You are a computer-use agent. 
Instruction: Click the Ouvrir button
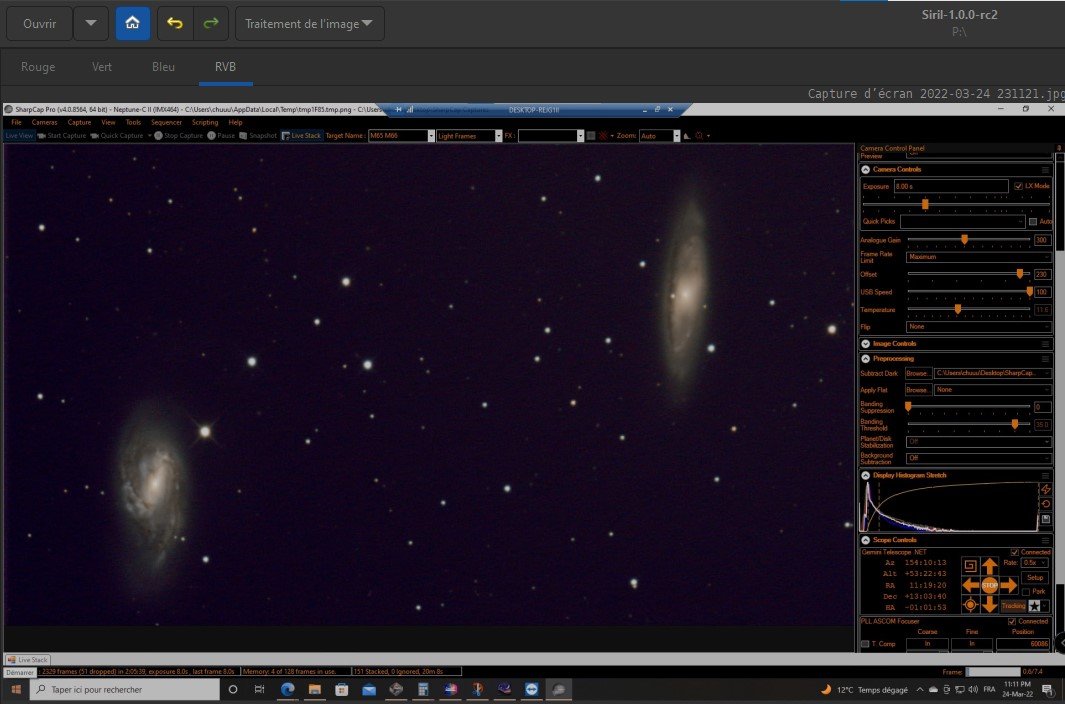39,23
